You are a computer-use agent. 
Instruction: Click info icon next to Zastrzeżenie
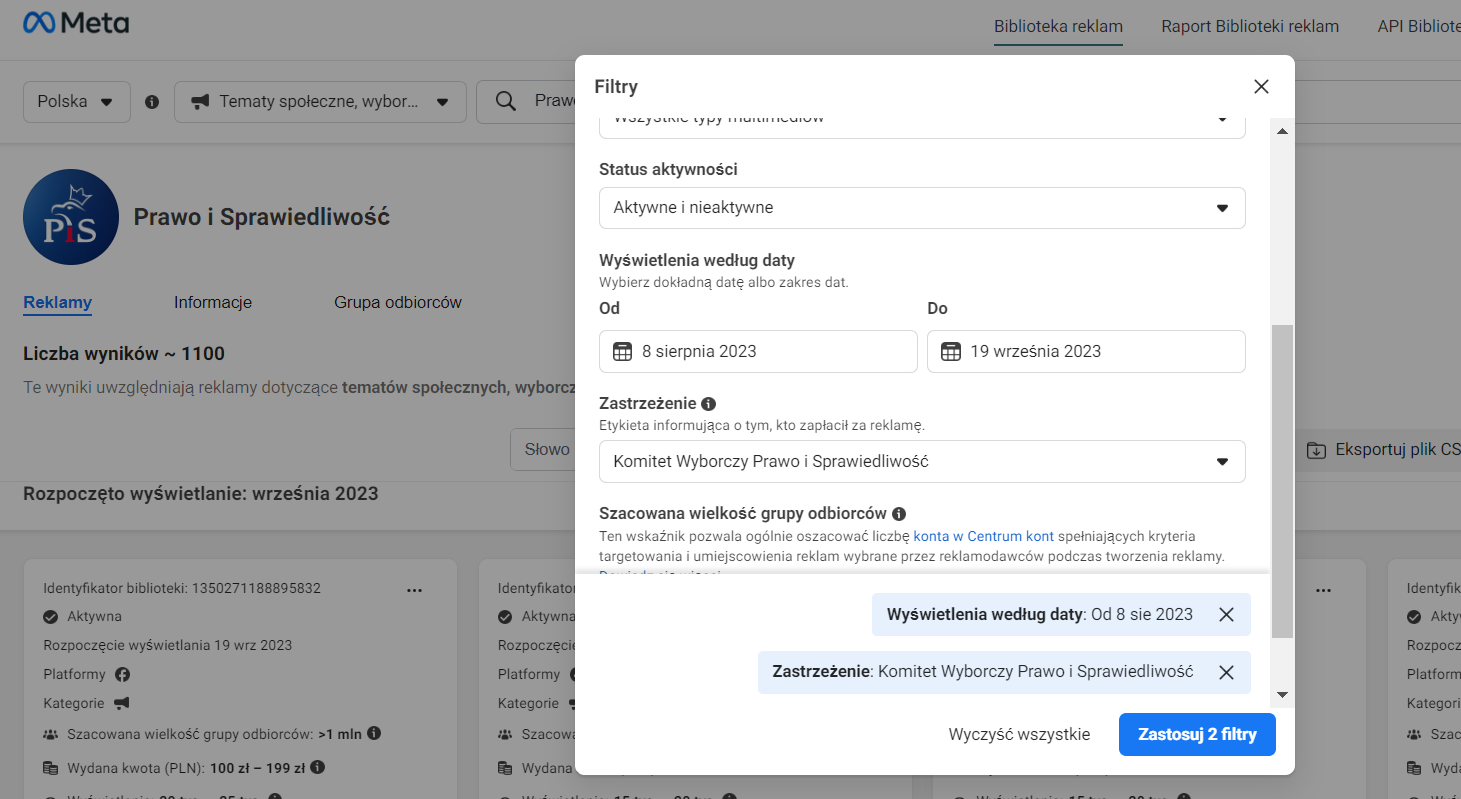click(x=709, y=404)
